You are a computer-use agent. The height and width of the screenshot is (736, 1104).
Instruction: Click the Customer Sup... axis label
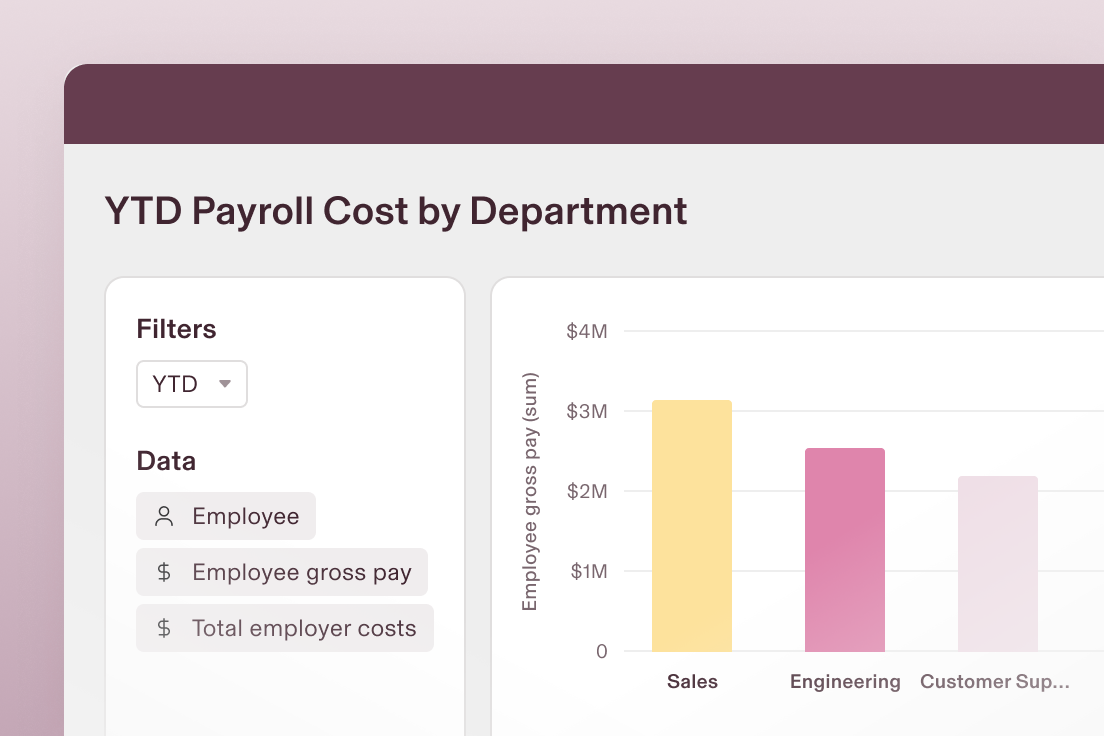[x=995, y=682]
